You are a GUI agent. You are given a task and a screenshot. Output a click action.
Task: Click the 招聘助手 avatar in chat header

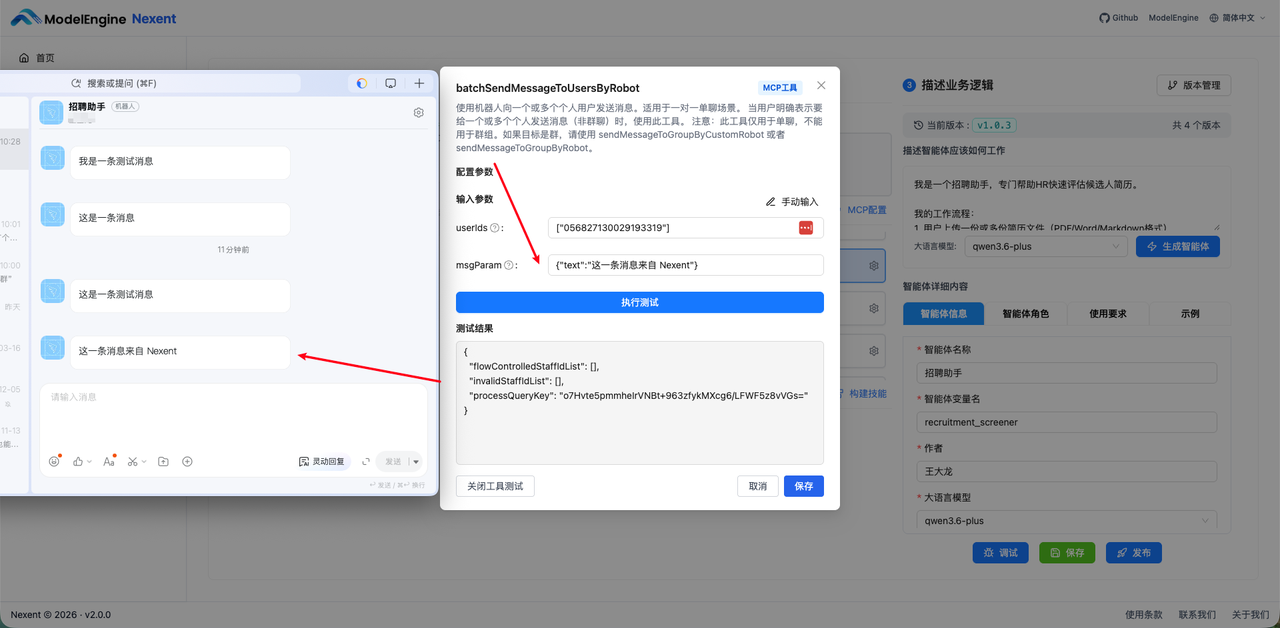click(x=52, y=112)
